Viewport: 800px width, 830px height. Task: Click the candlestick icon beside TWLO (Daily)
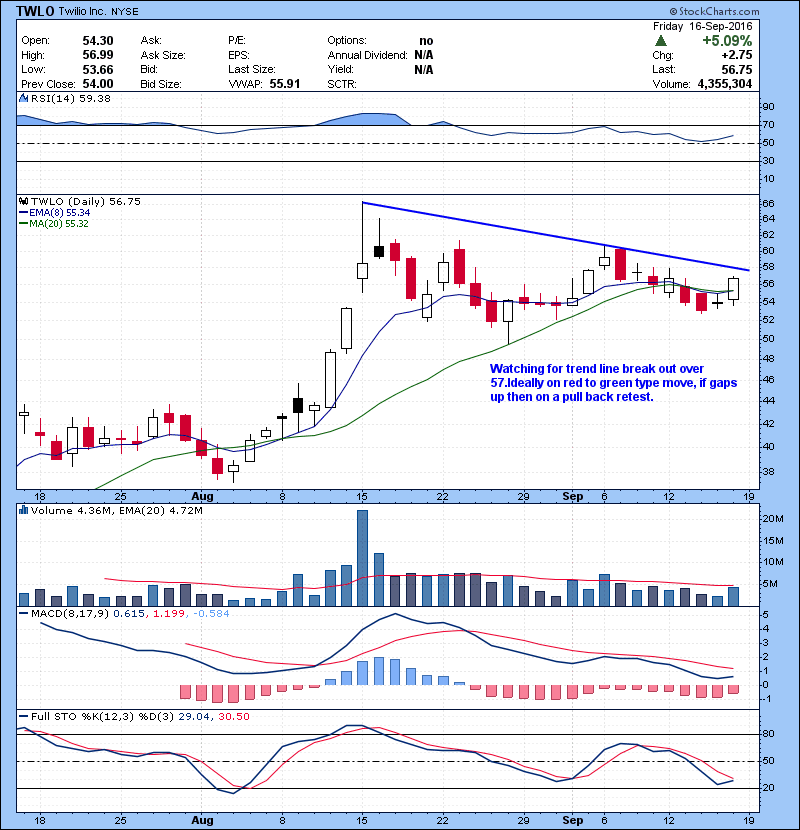23,201
